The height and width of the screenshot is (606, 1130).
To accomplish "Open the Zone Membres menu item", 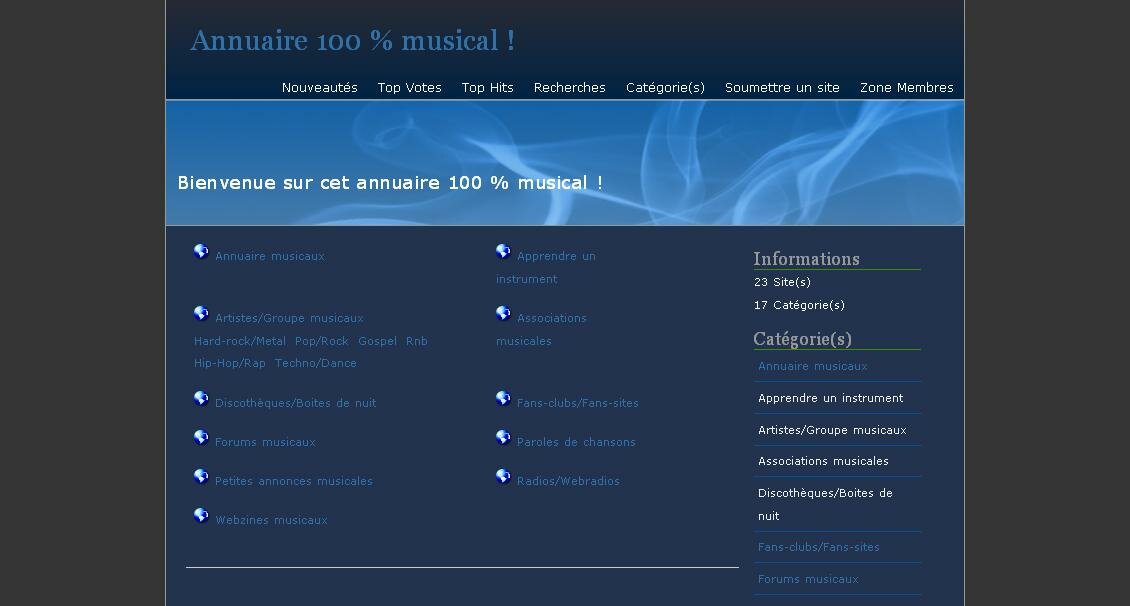I will [907, 87].
